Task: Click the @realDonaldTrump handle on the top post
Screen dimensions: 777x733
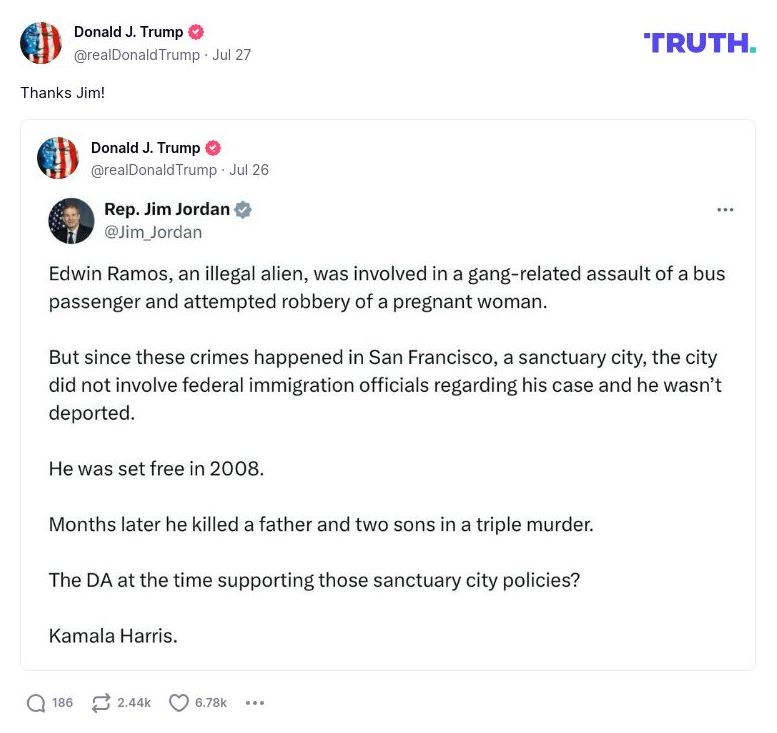Action: (x=137, y=54)
